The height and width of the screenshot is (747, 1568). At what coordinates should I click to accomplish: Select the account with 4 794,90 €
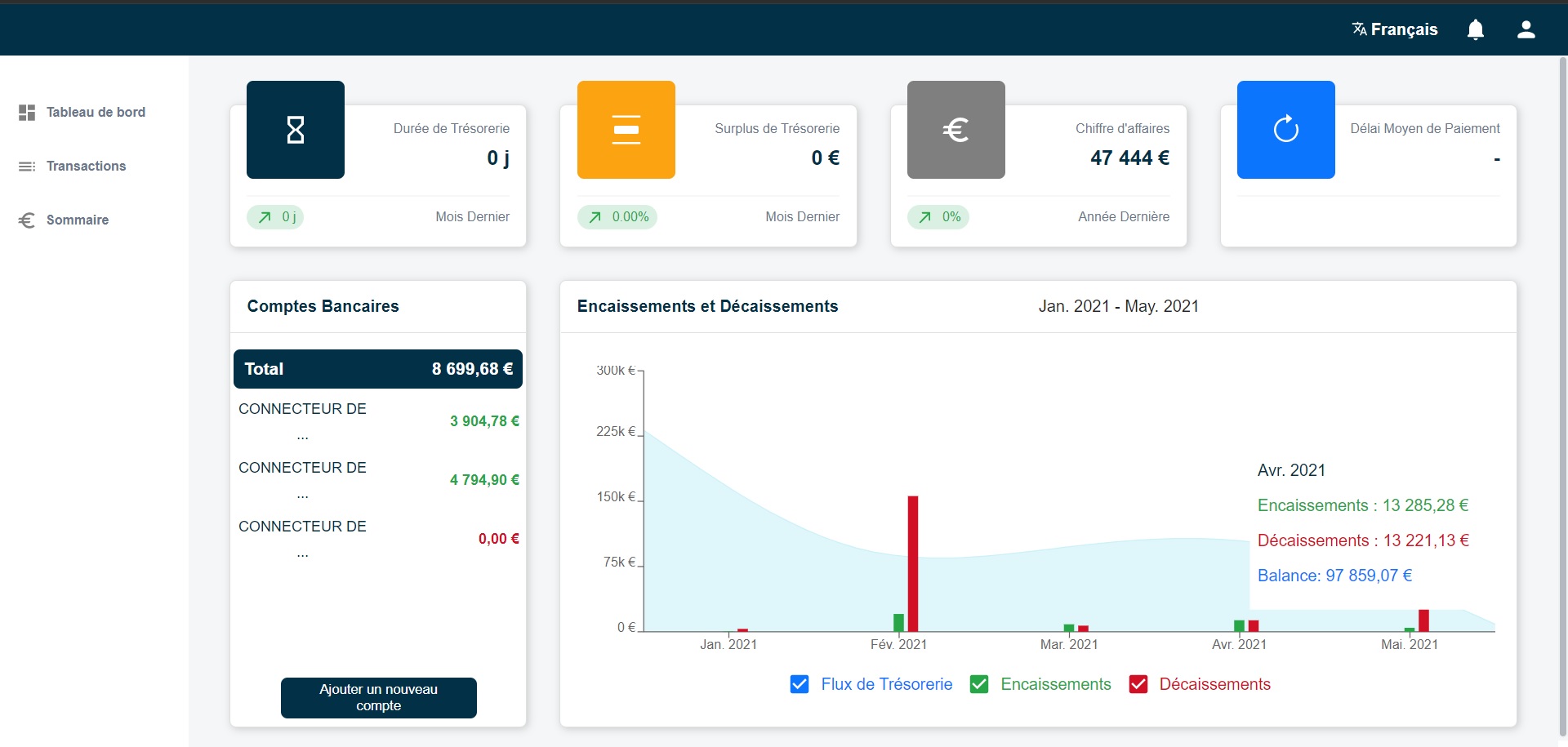378,480
